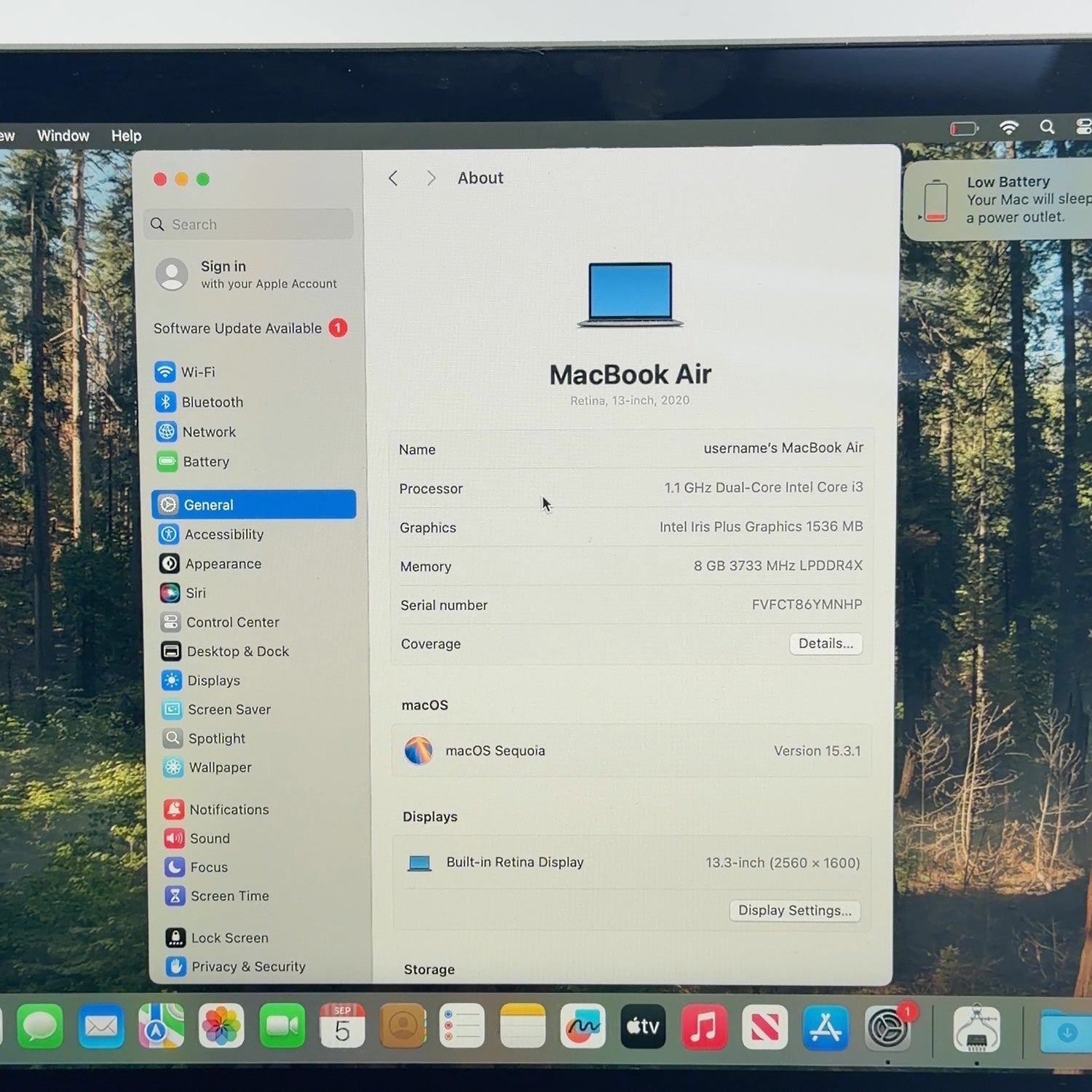Open Reminders from the Dock

point(462,1026)
